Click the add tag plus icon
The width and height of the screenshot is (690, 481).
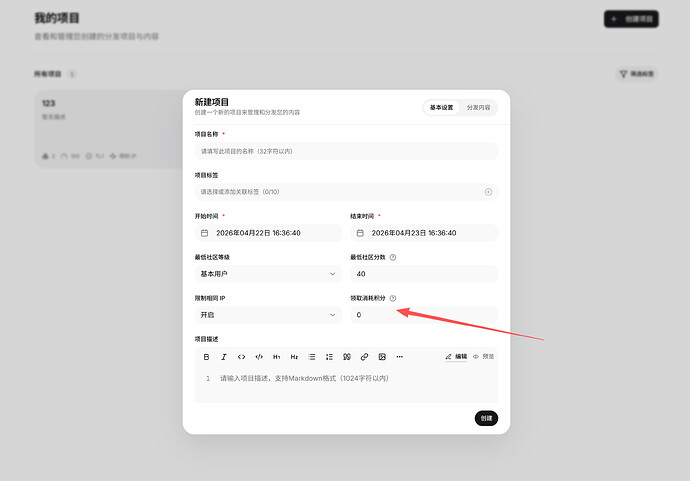488,192
